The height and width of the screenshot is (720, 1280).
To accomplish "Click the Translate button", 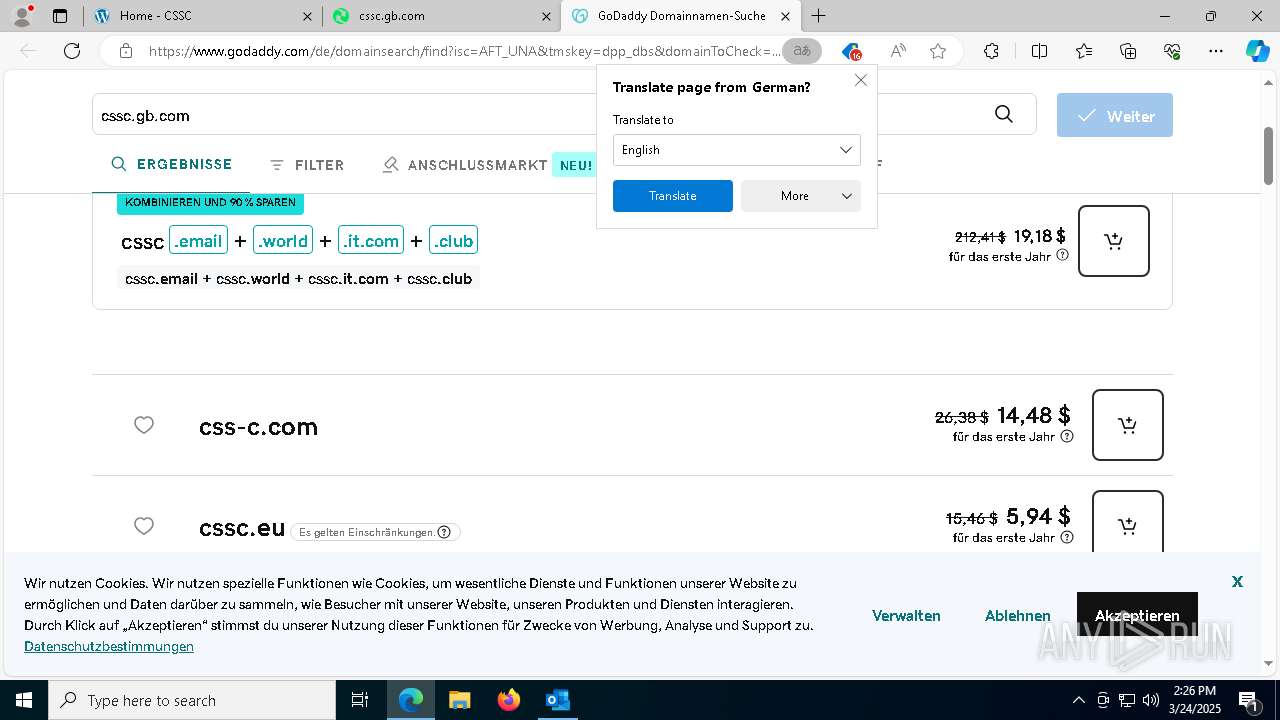I will coord(673,196).
